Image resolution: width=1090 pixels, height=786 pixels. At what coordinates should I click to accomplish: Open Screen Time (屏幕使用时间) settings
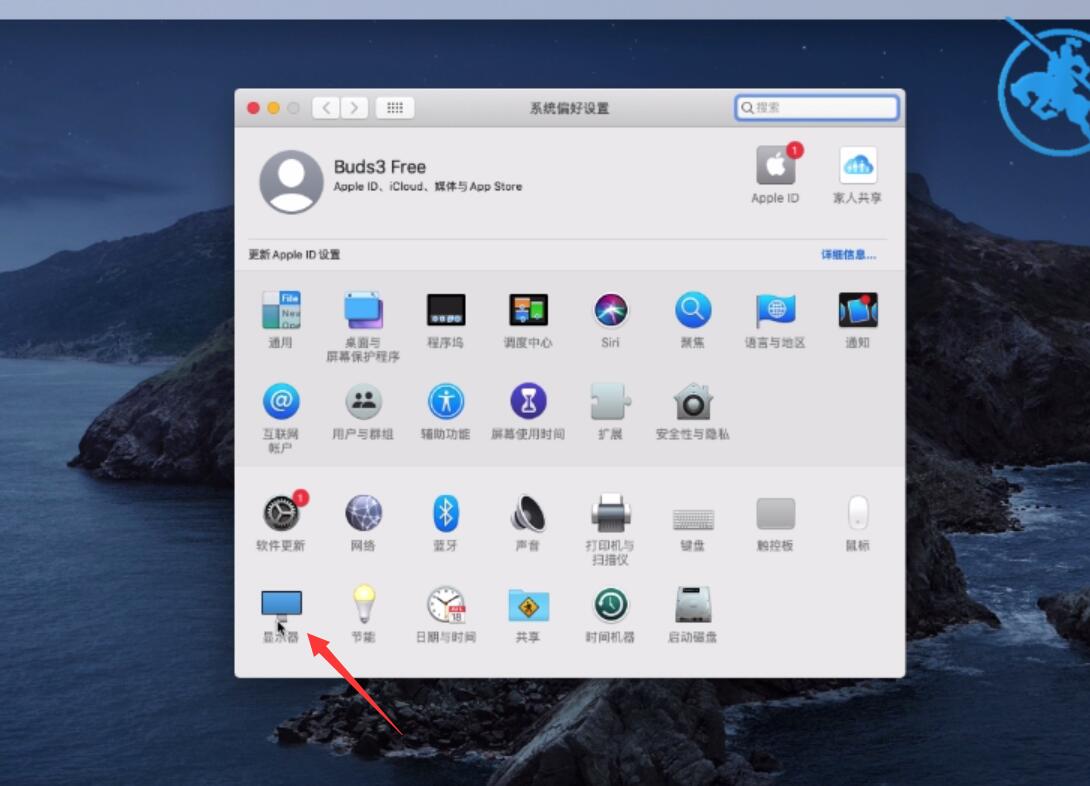pos(528,402)
